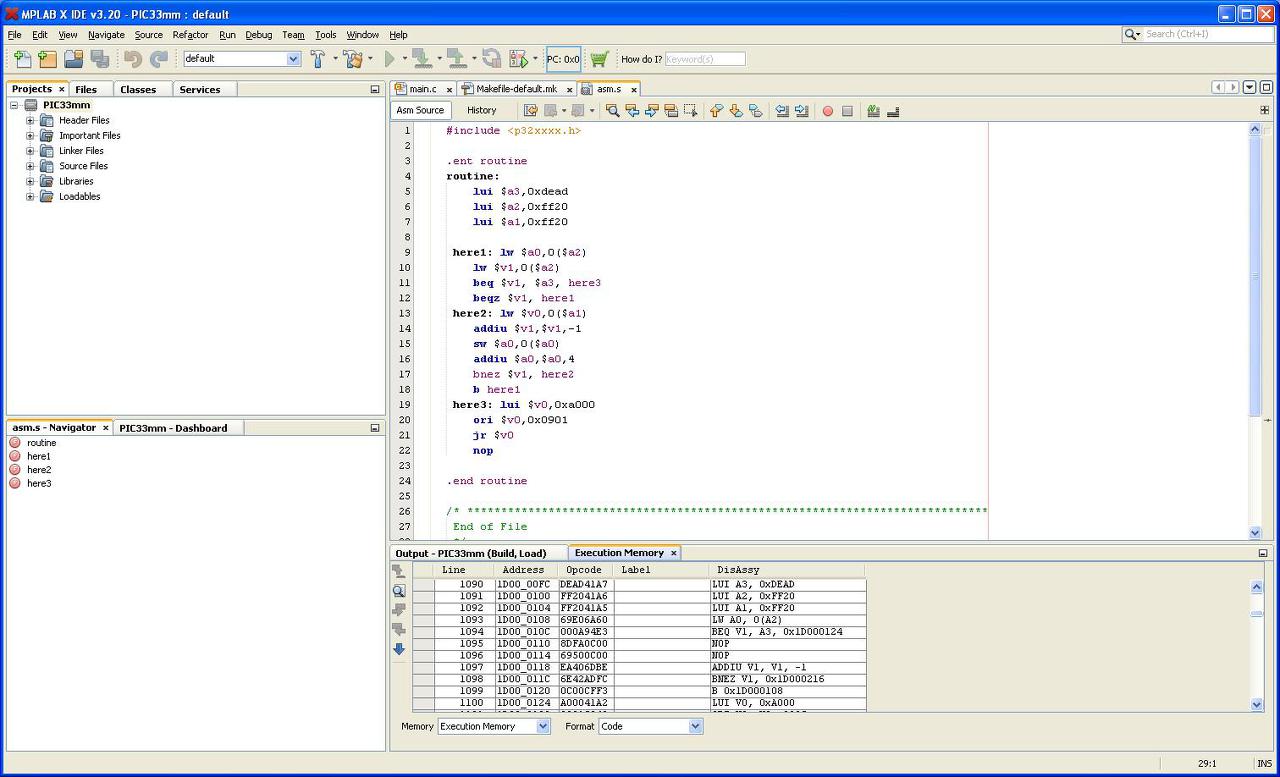Expand the Source Files tree node

(x=30, y=166)
